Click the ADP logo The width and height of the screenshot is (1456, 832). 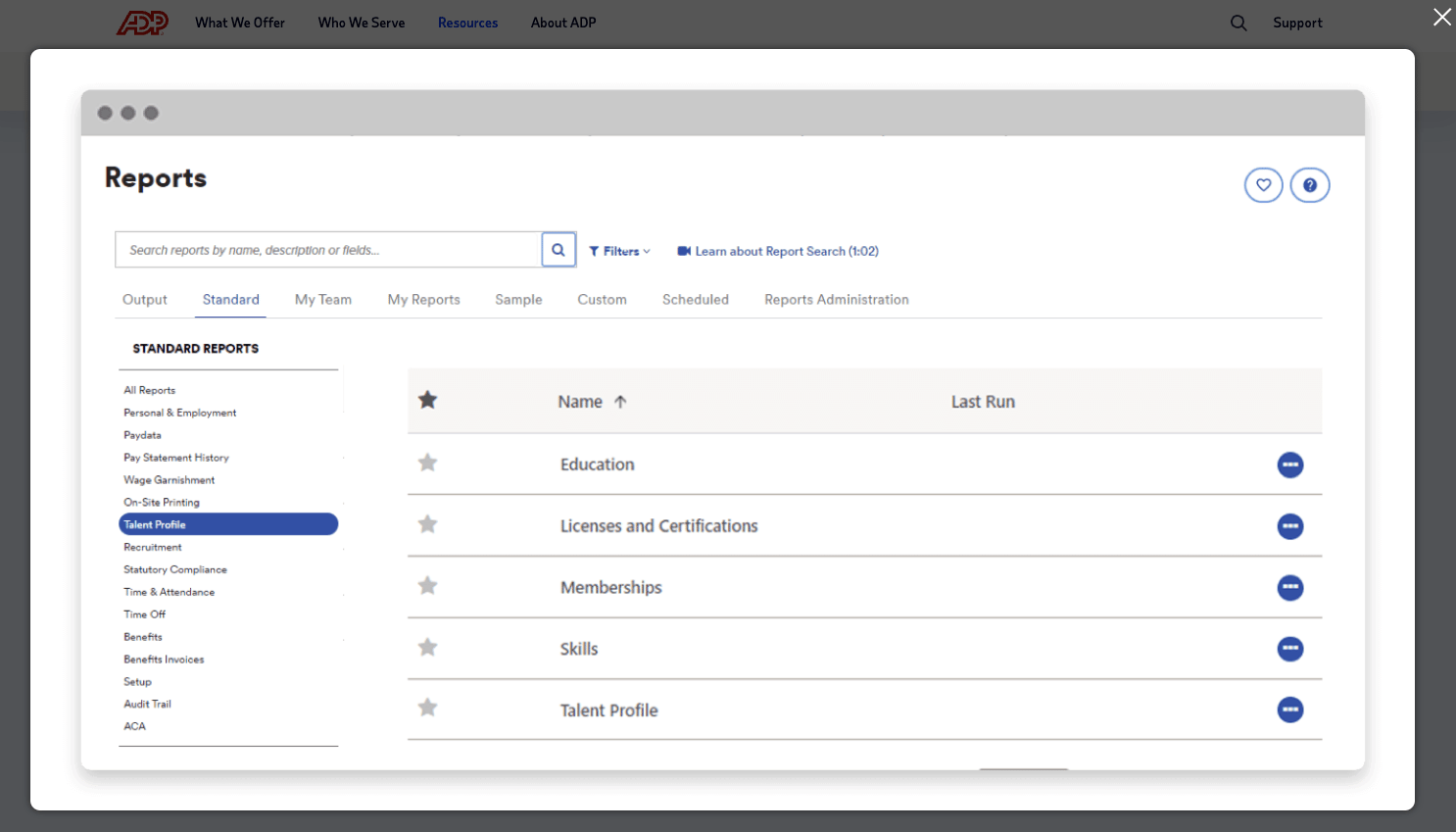[143, 23]
